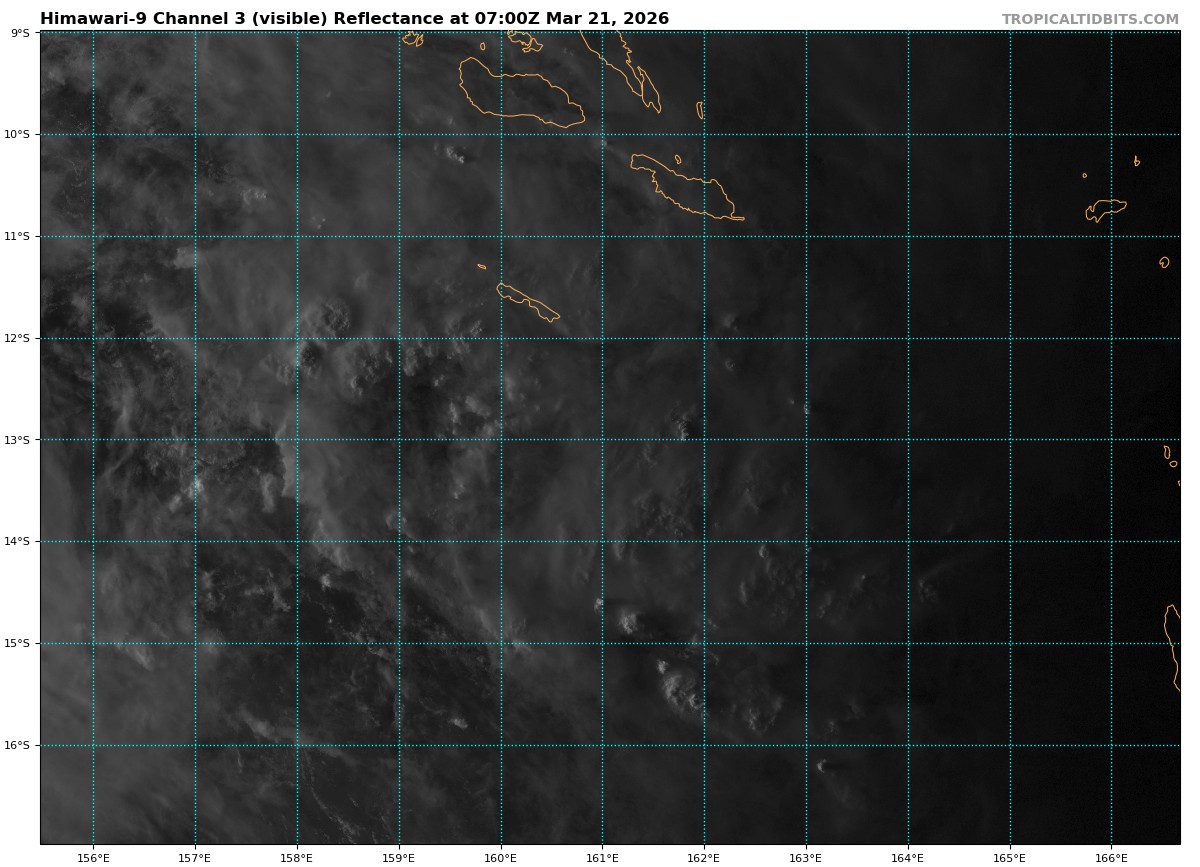Select the grid intersection at 162°E and 15°S
This screenshot has width=1200, height=867.
[704, 643]
